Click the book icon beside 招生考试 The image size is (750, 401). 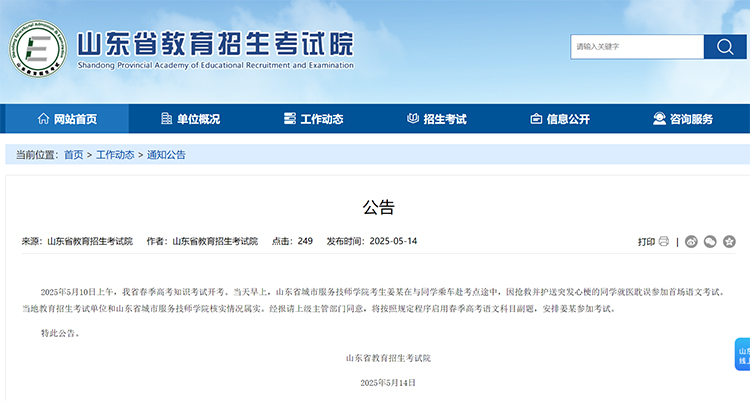[x=413, y=119]
